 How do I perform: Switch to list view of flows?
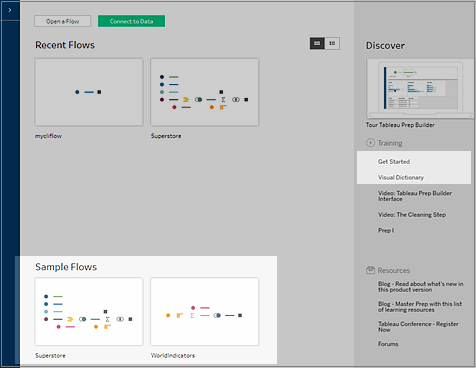(x=332, y=43)
